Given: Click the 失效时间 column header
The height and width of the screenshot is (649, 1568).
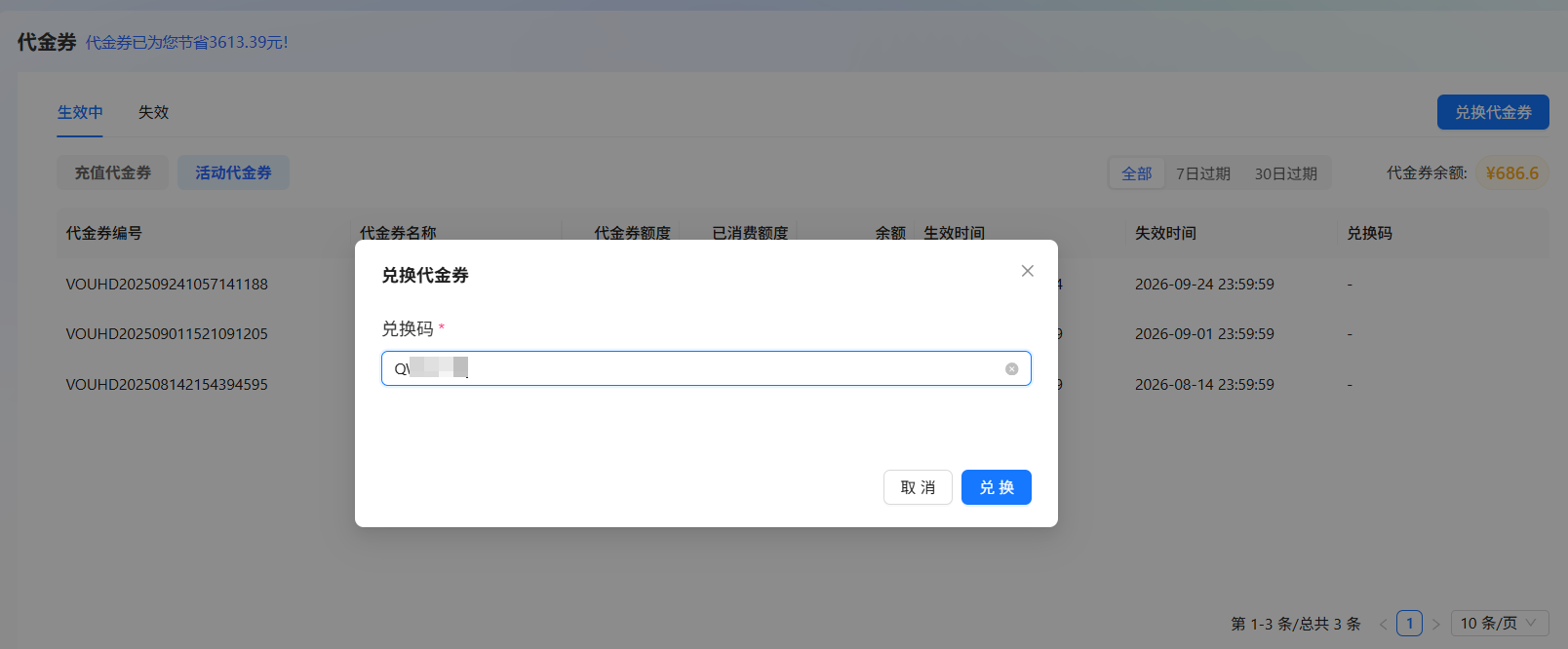Looking at the screenshot, I should (1165, 233).
